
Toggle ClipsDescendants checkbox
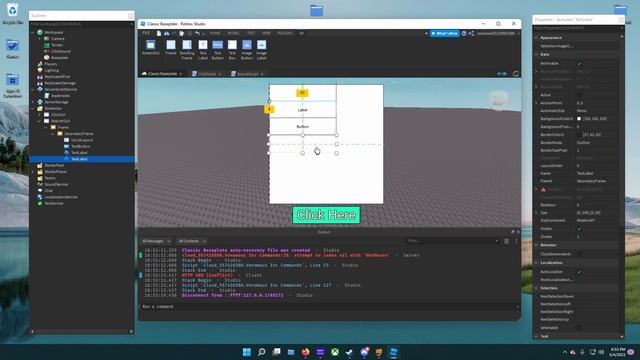click(579, 254)
